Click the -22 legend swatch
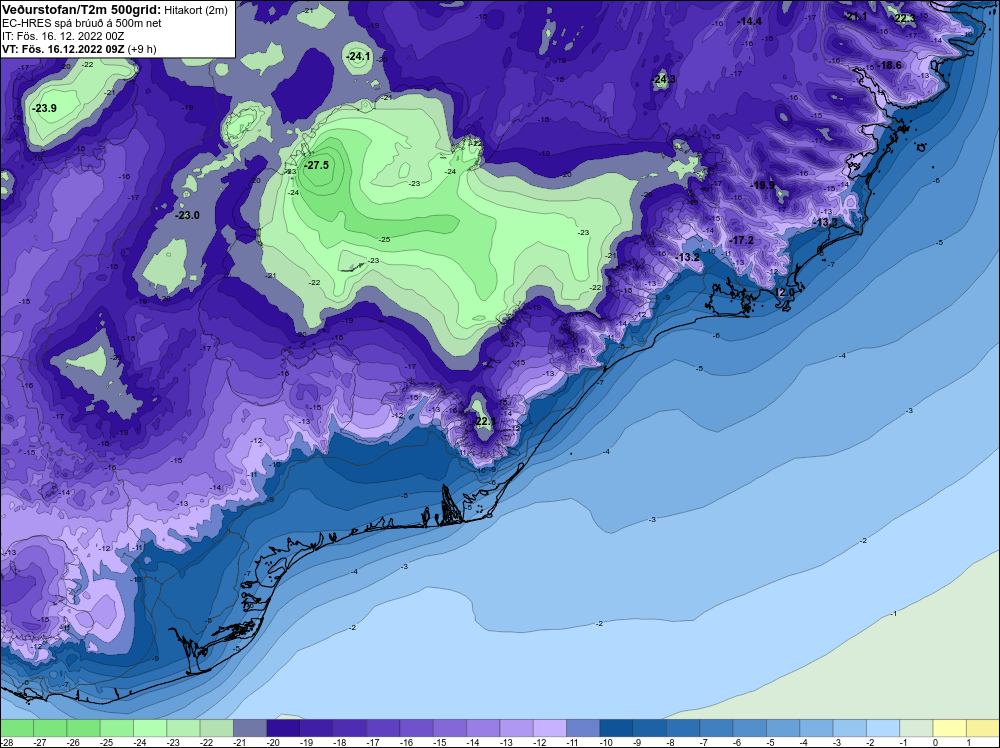 216,728
